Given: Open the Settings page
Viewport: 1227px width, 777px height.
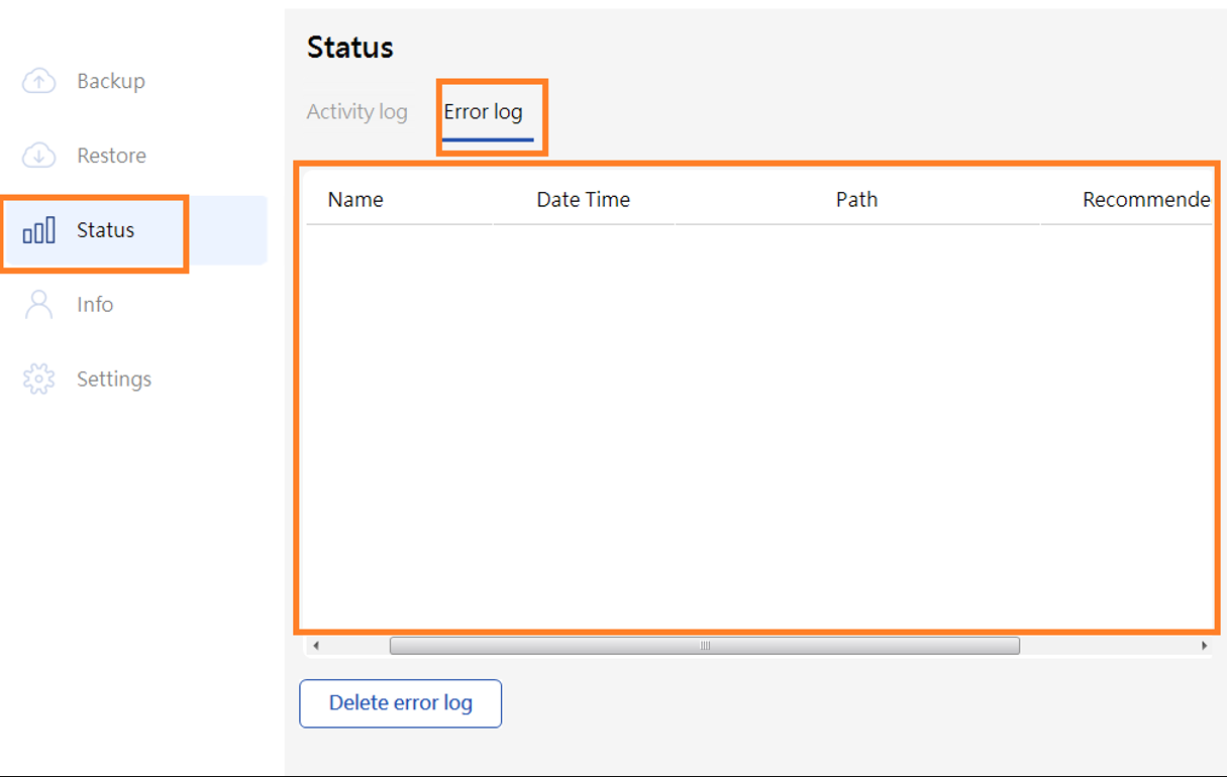Looking at the screenshot, I should pos(114,379).
